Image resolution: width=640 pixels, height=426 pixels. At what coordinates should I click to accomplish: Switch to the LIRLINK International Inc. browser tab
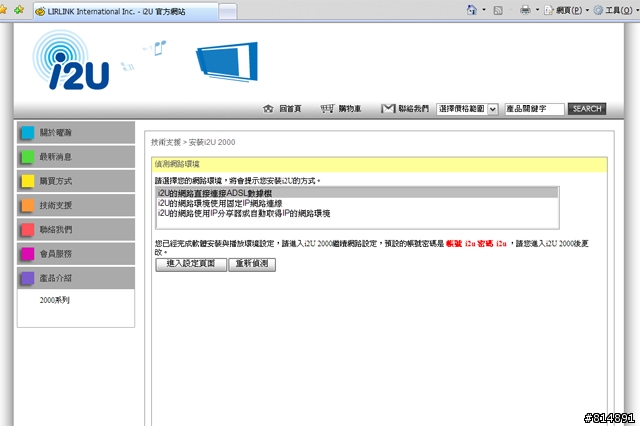(127, 11)
